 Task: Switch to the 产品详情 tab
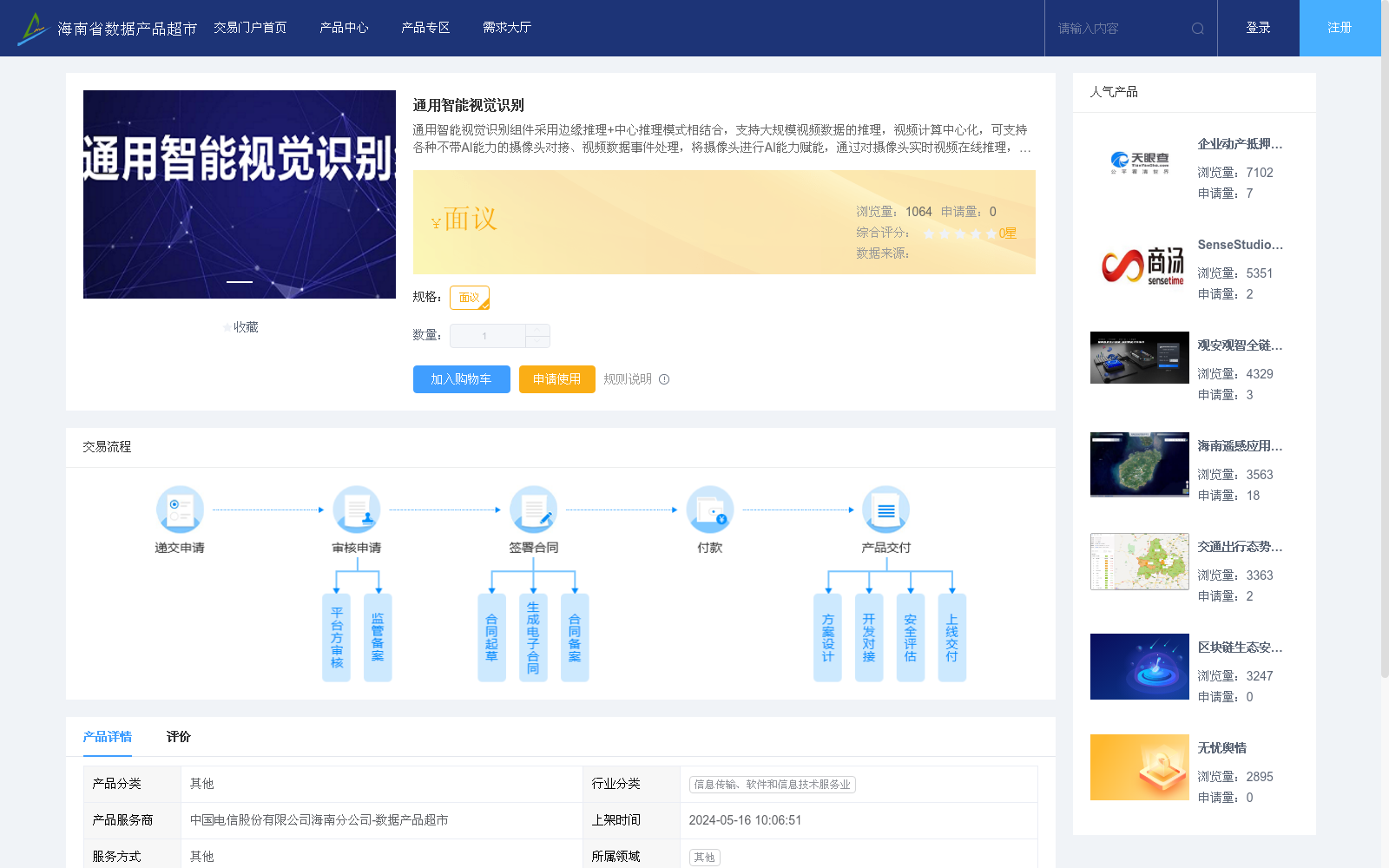[x=108, y=737]
